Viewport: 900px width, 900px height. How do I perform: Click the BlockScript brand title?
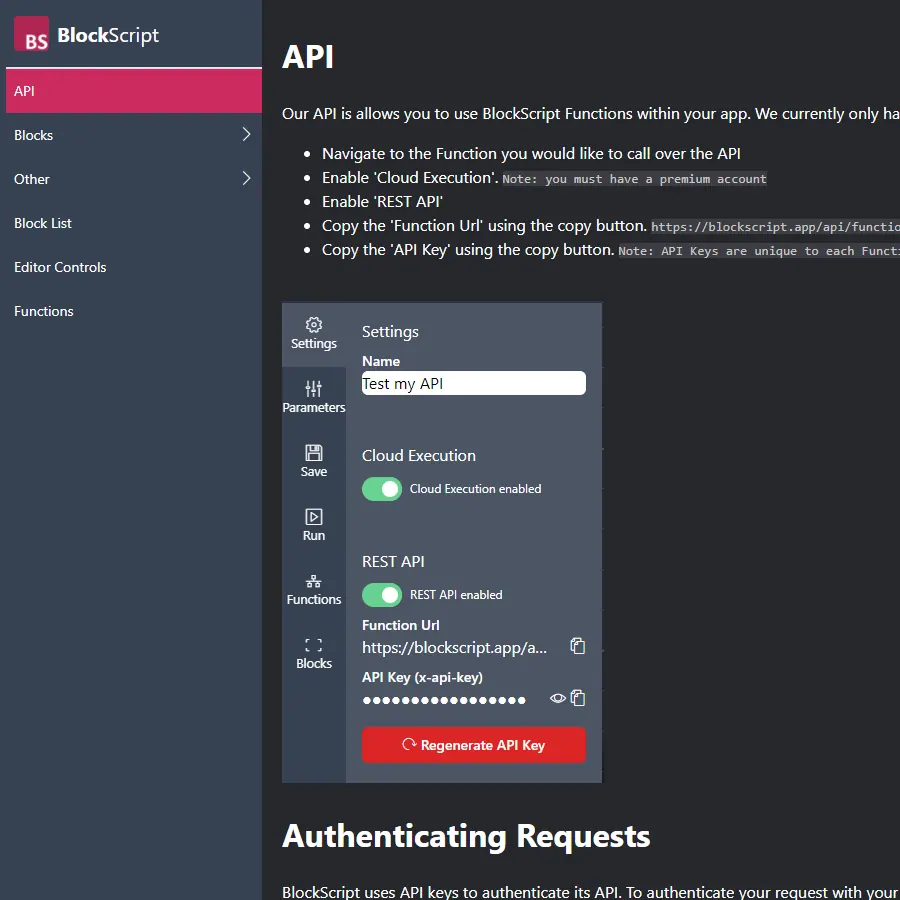[108, 35]
